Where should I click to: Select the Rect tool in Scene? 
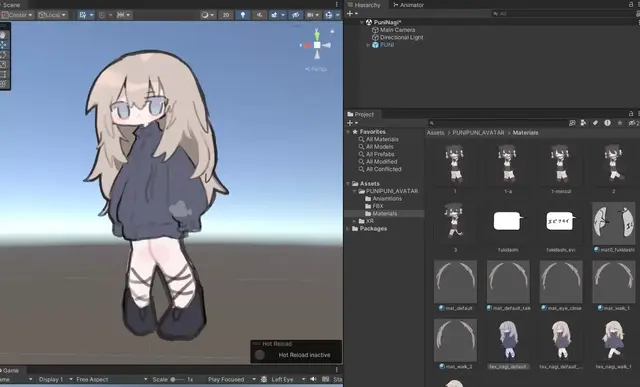(x=3, y=74)
